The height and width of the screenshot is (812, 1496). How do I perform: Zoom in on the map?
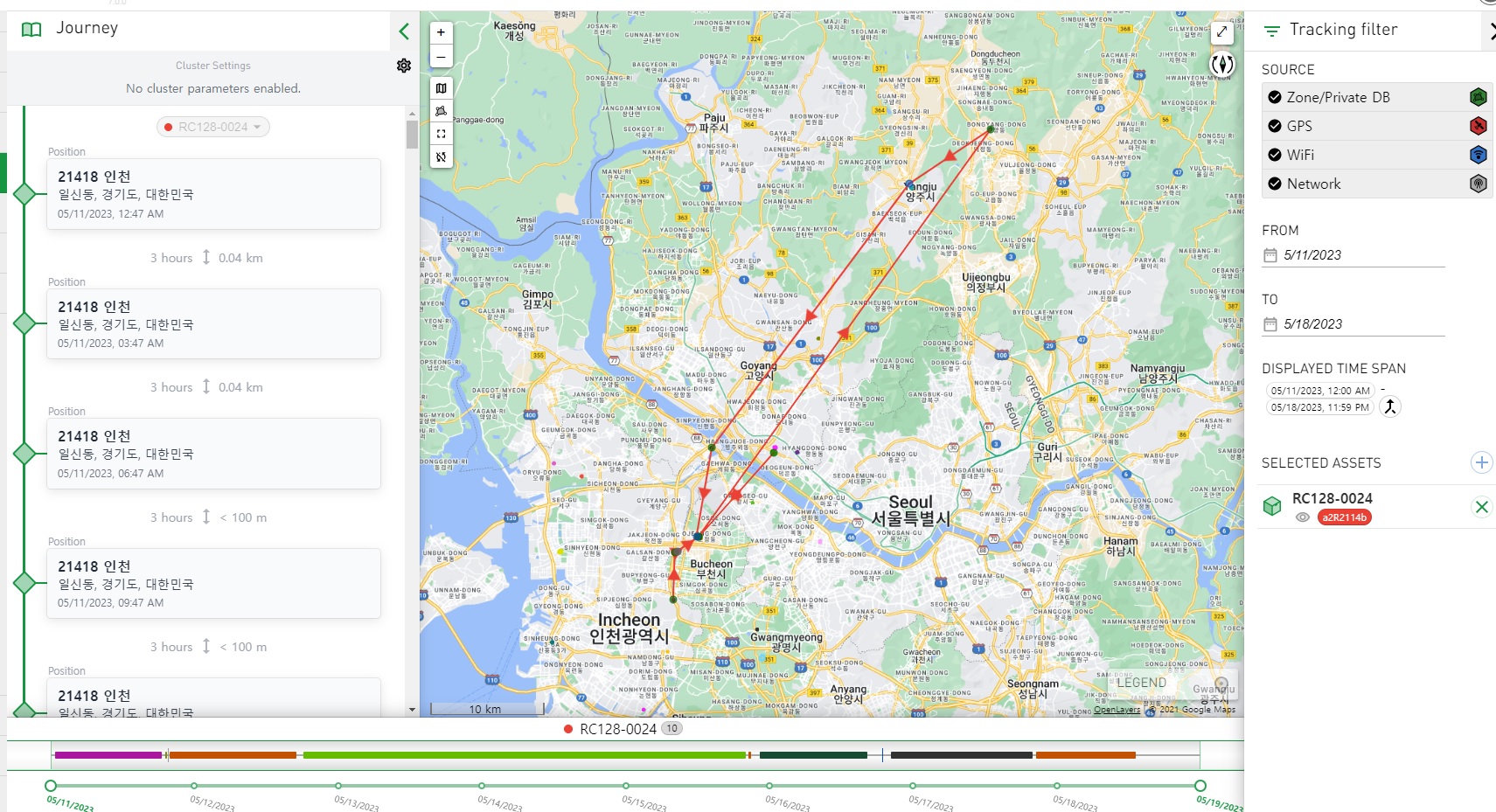(441, 32)
